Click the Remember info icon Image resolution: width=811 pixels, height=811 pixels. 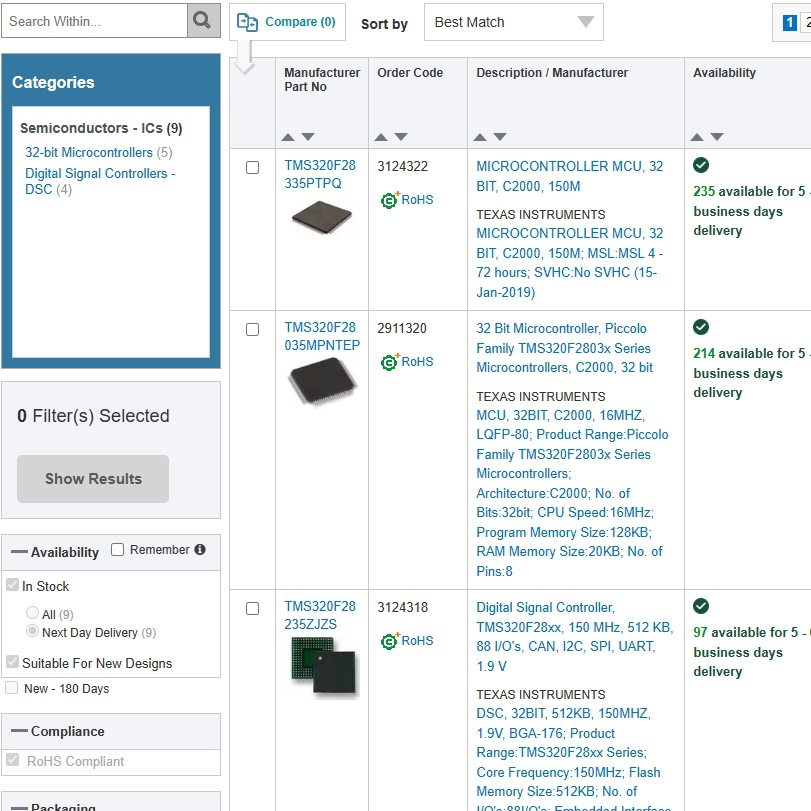(x=200, y=550)
